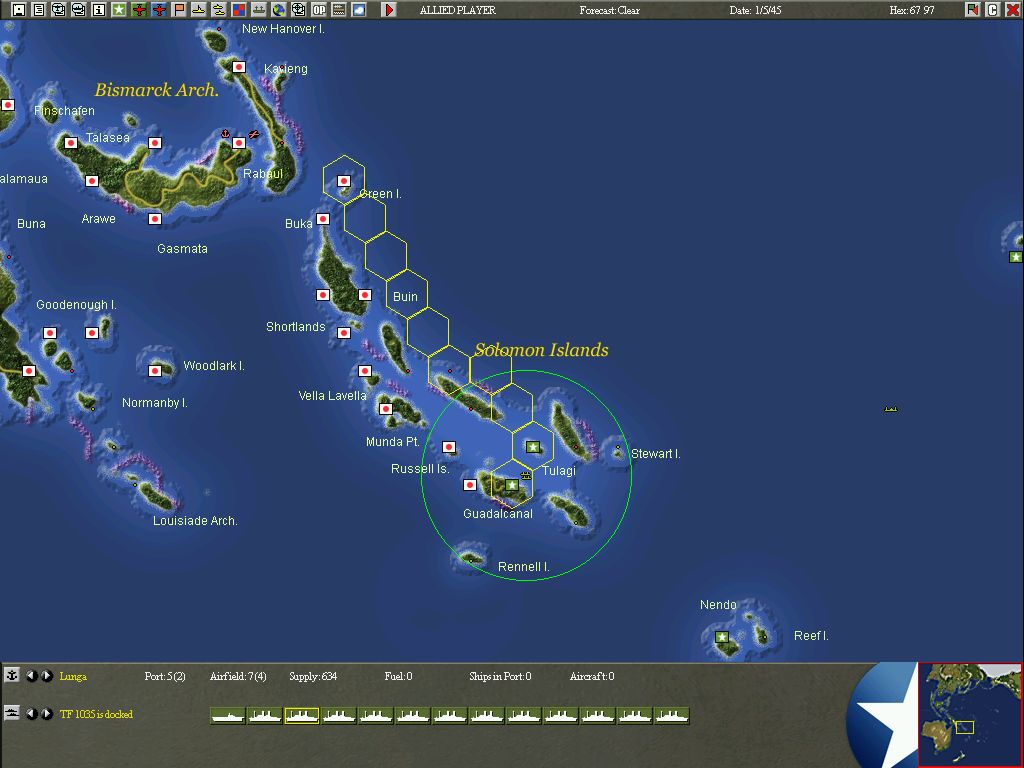
Task: Click the 'Lunga' base name
Action: pyautogui.click(x=73, y=677)
